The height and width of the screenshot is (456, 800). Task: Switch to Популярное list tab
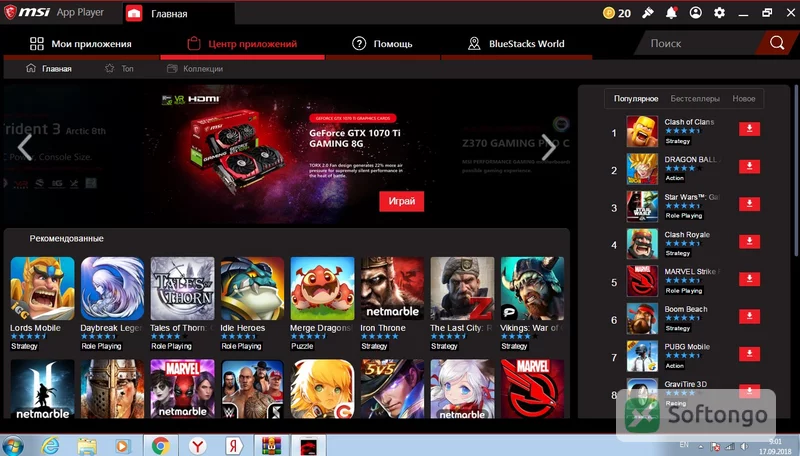click(636, 98)
